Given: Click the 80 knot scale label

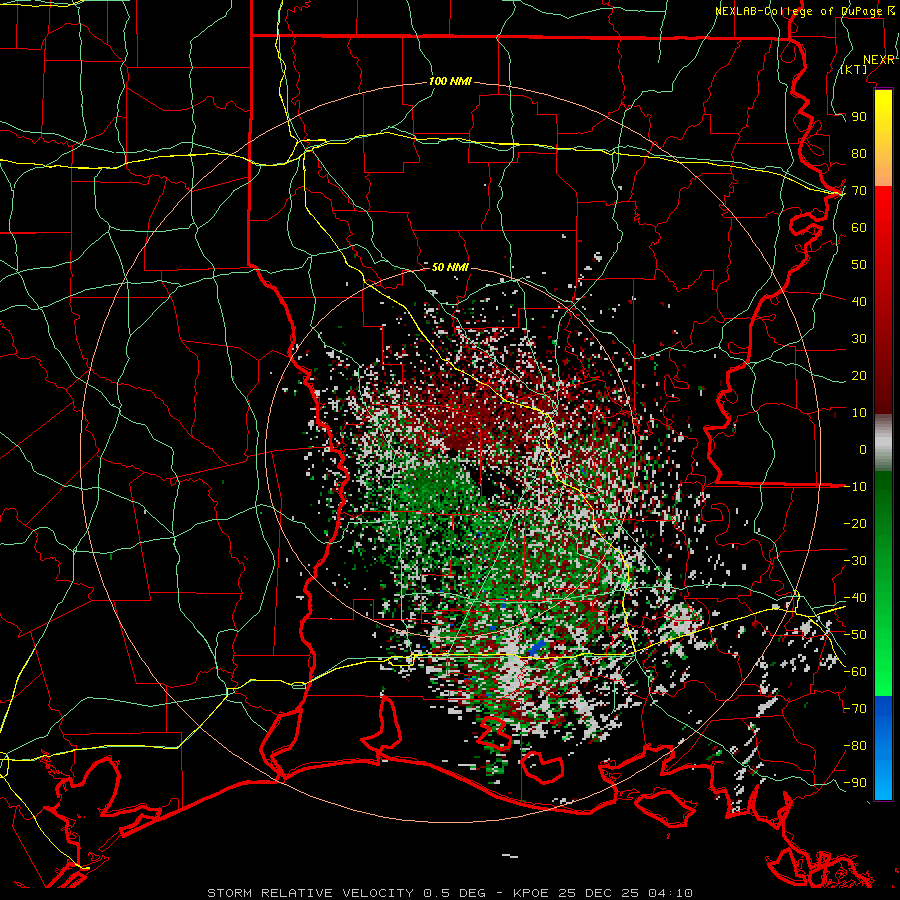Looking at the screenshot, I should [859, 153].
